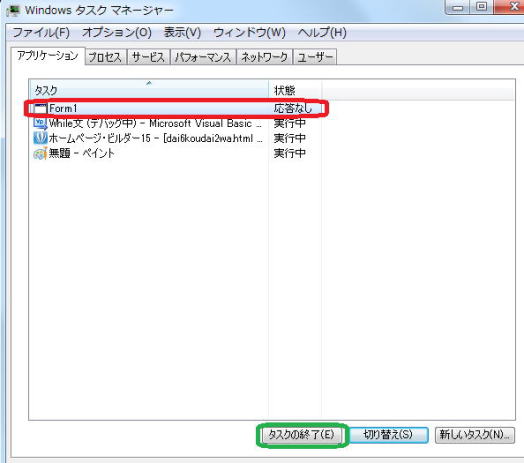Image resolution: width=524 pixels, height=463 pixels.
Task: Minimize the Task Manager window
Action: click(x=458, y=7)
